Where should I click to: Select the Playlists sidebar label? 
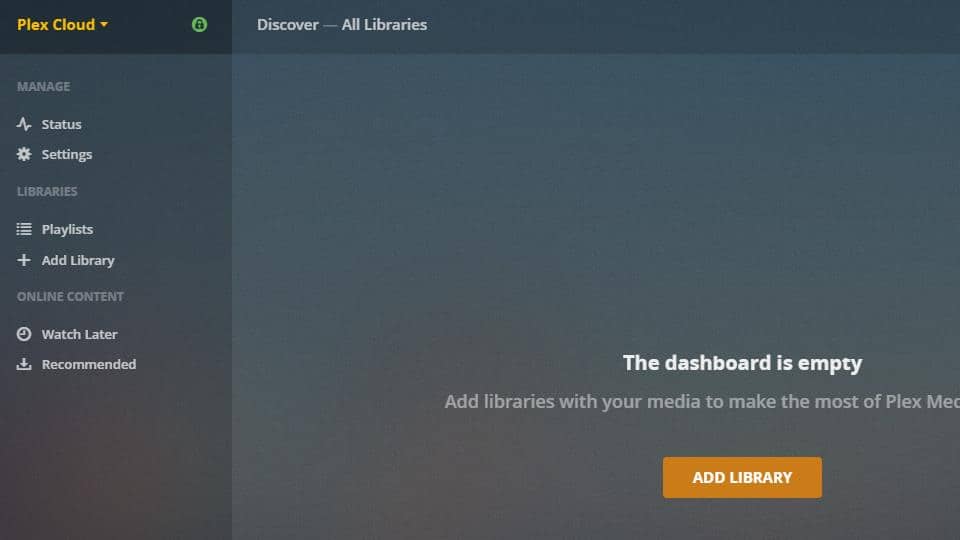pyautogui.click(x=67, y=230)
